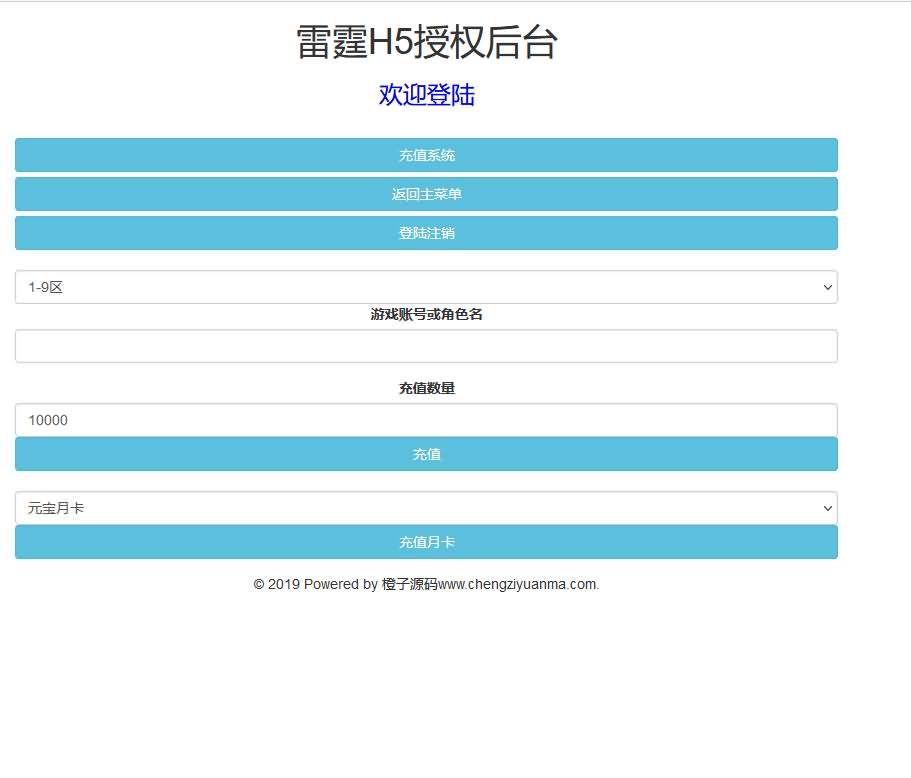Click the 充值数量 amount field showing 10000
The height and width of the screenshot is (778, 911).
(x=426, y=420)
